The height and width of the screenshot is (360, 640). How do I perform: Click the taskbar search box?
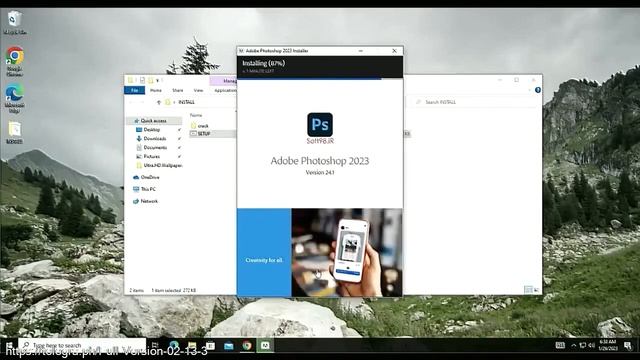[x=82, y=345]
